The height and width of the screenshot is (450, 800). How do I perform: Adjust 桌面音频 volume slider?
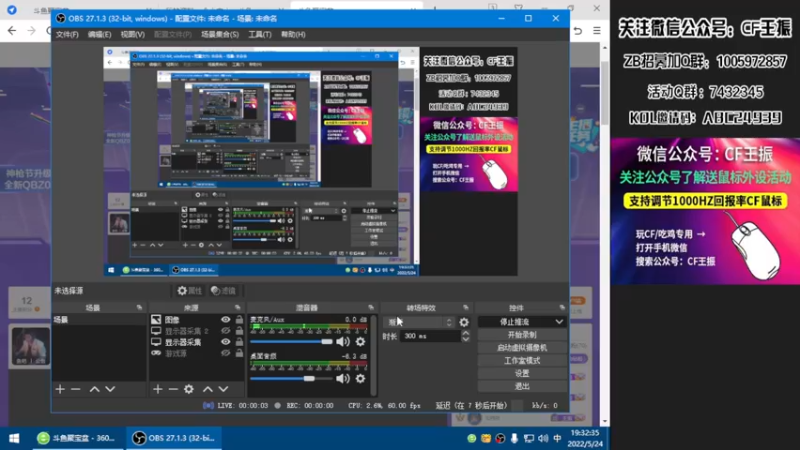(x=291, y=379)
